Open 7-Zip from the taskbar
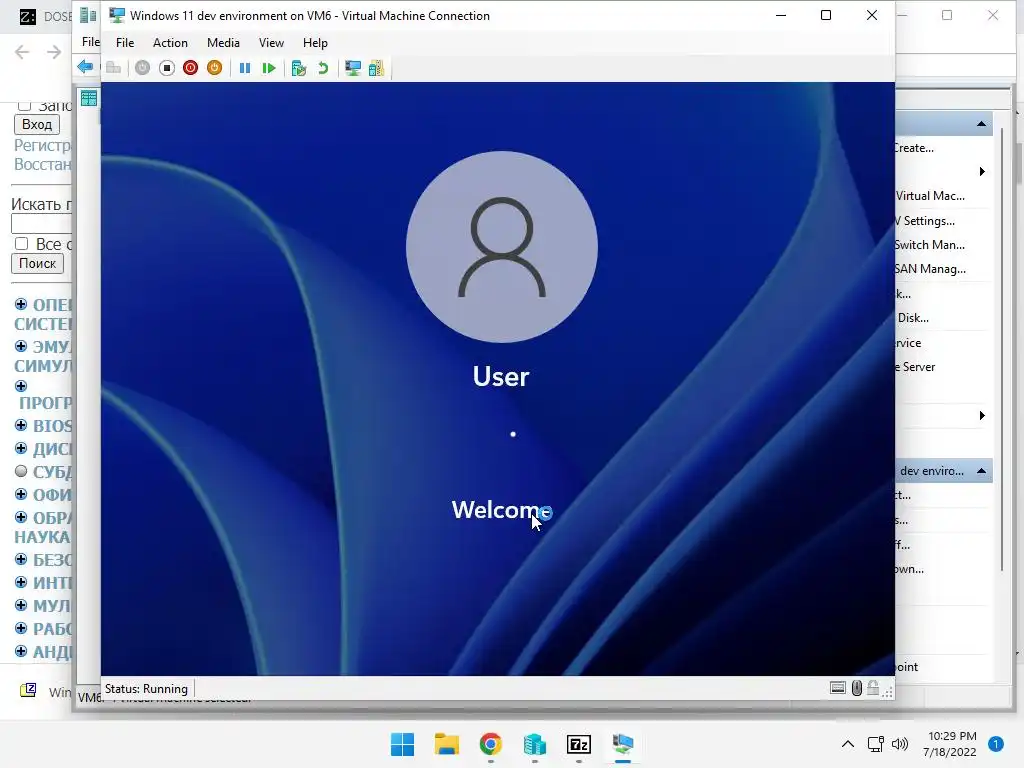Screen dimensions: 1024x768 579,744
